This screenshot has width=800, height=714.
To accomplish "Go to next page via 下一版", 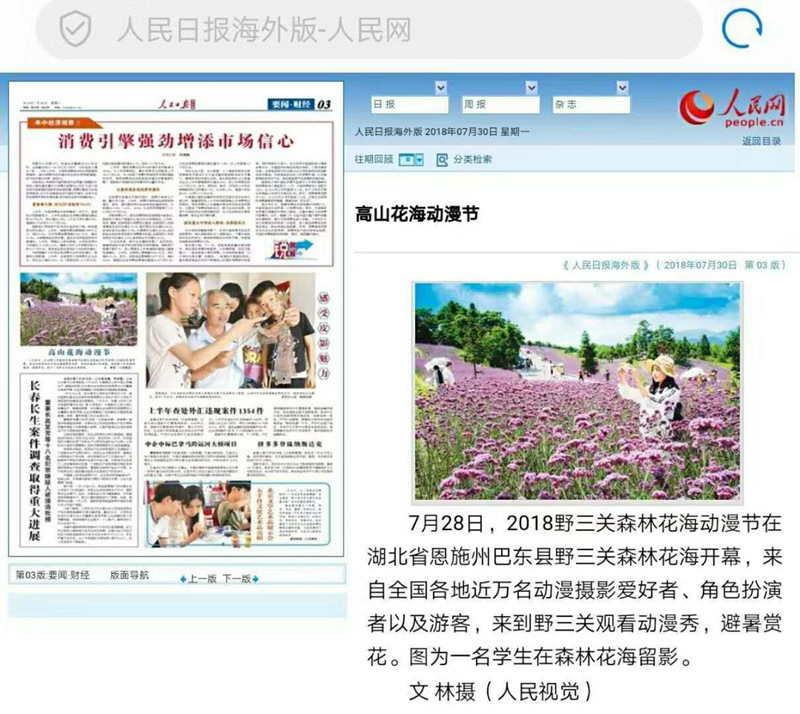I will 236,579.
